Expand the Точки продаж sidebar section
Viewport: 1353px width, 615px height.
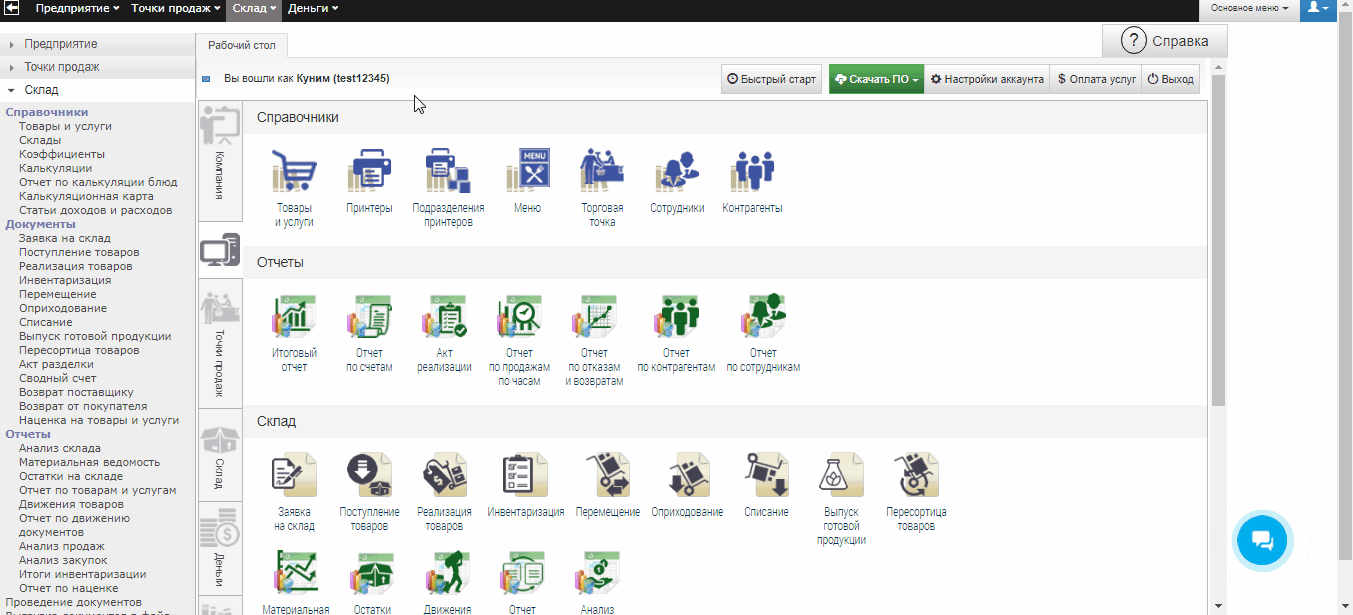point(62,67)
